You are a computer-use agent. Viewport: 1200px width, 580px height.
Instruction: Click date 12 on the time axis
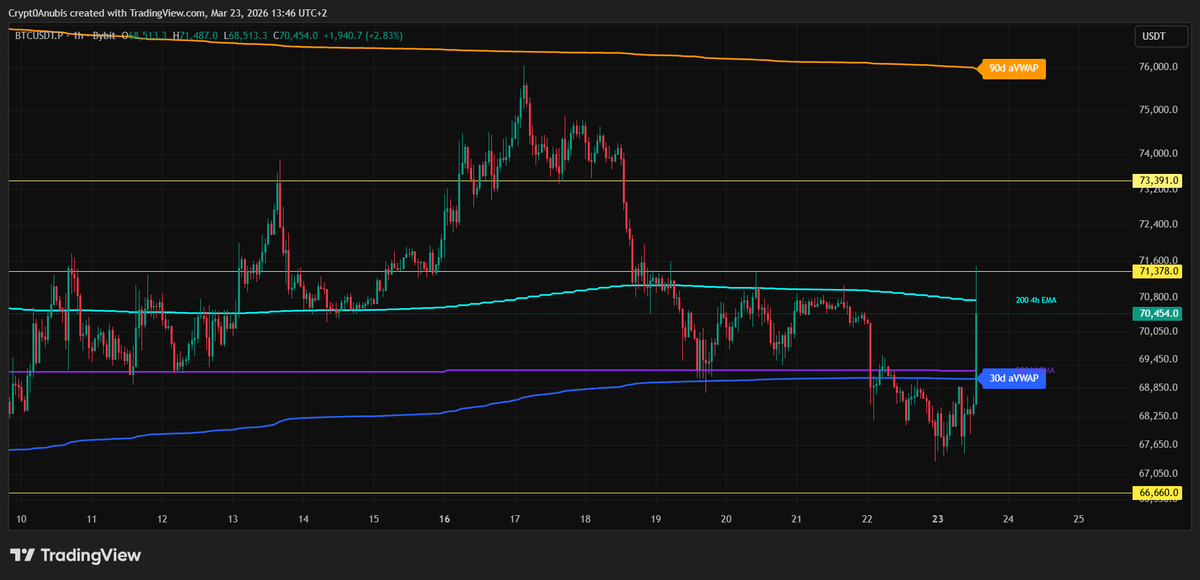pyautogui.click(x=162, y=520)
